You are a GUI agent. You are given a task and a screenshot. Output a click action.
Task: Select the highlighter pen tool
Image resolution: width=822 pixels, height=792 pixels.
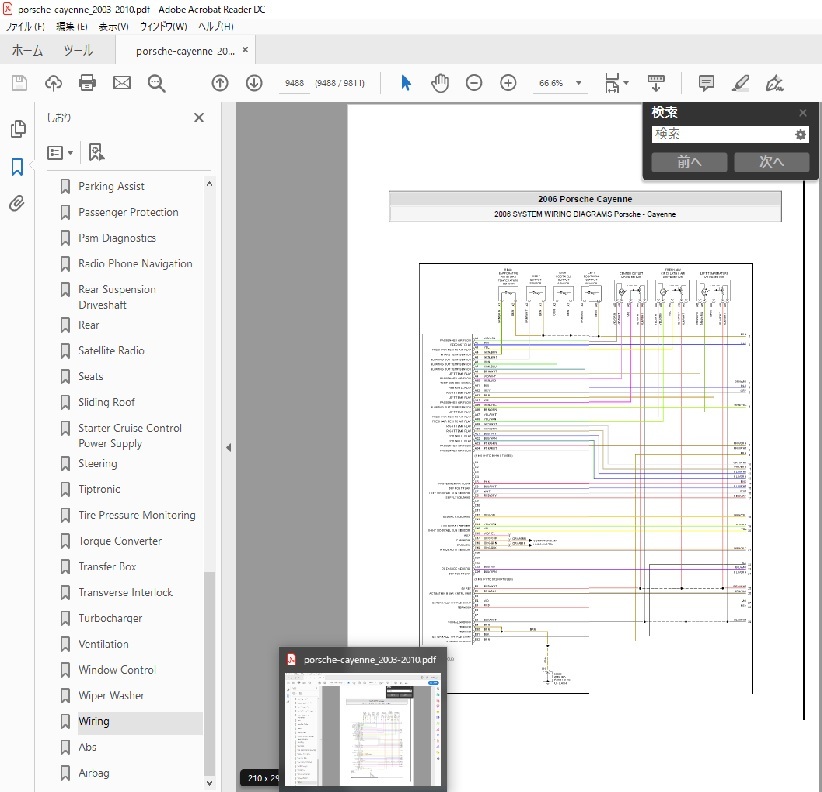(x=740, y=83)
